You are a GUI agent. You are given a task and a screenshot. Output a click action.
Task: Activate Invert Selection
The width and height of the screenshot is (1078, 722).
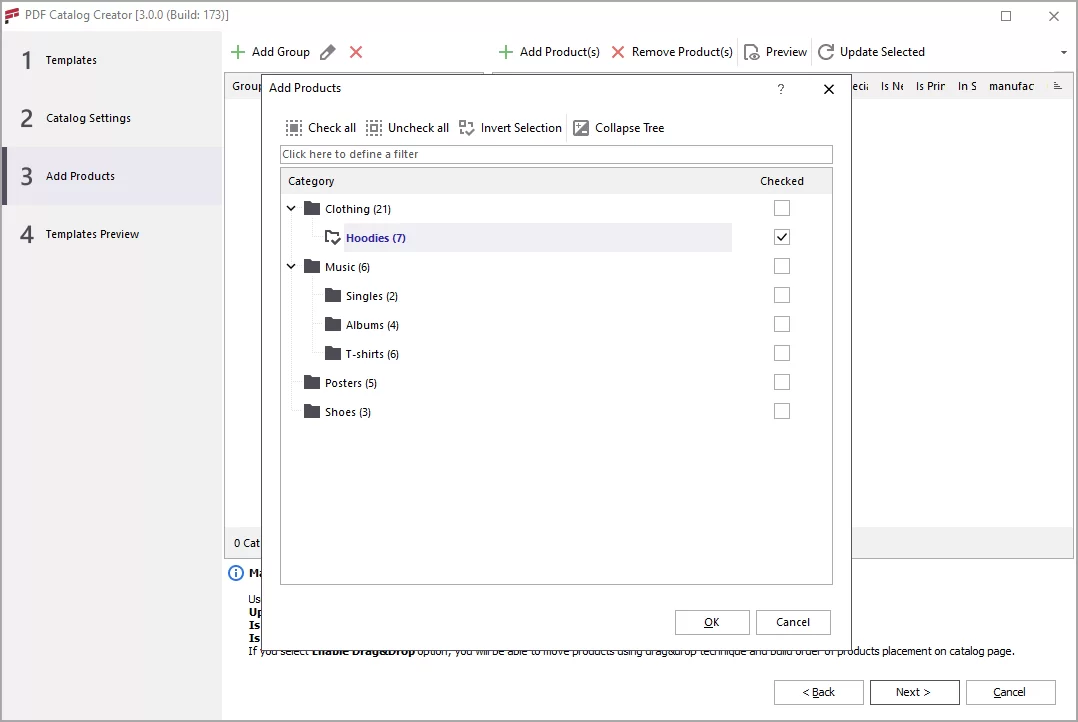pyautogui.click(x=510, y=127)
